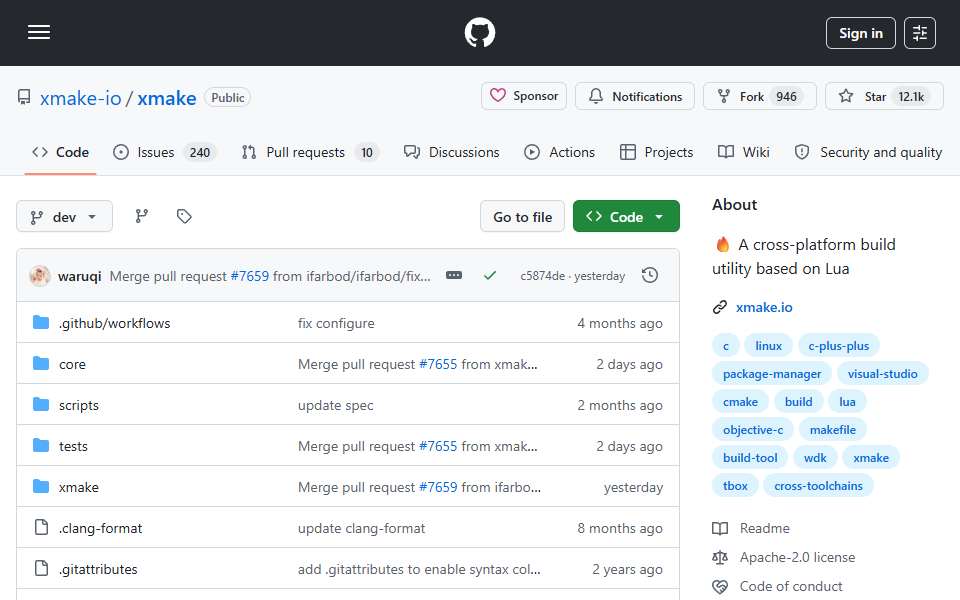This screenshot has height=600, width=960.
Task: Open the .github/workflows folder
Action: [114, 323]
